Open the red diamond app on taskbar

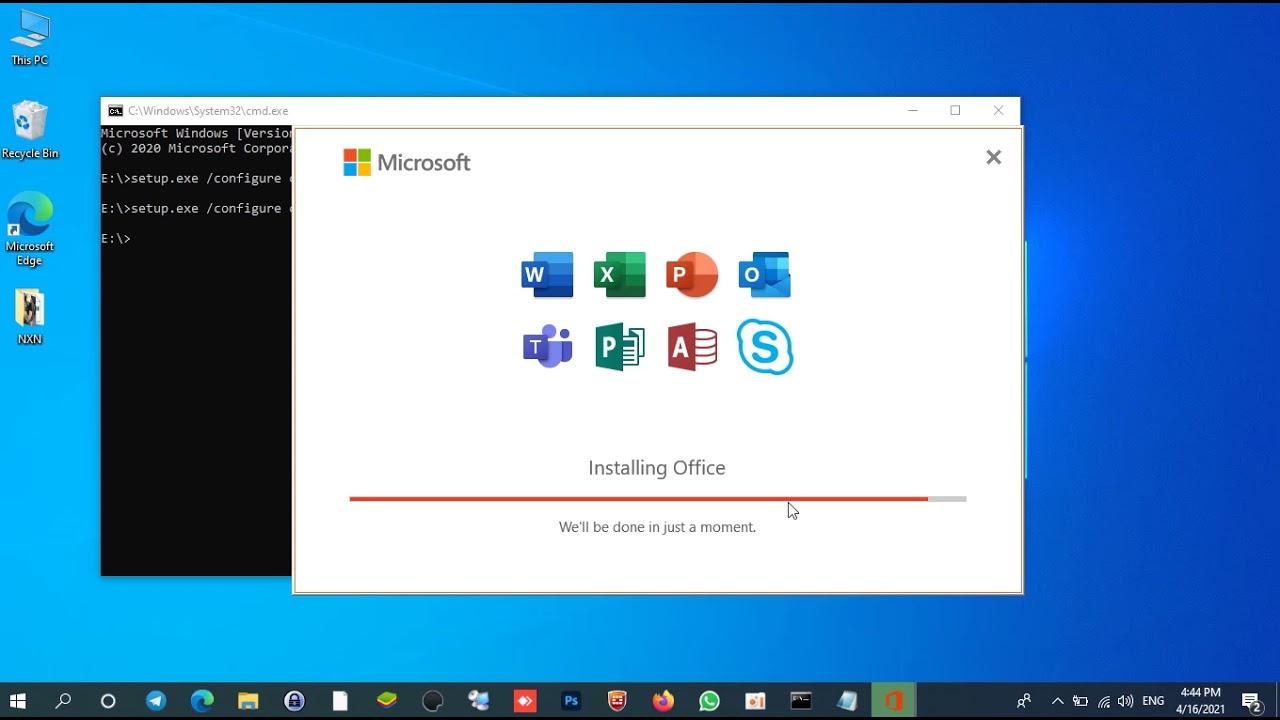click(525, 701)
